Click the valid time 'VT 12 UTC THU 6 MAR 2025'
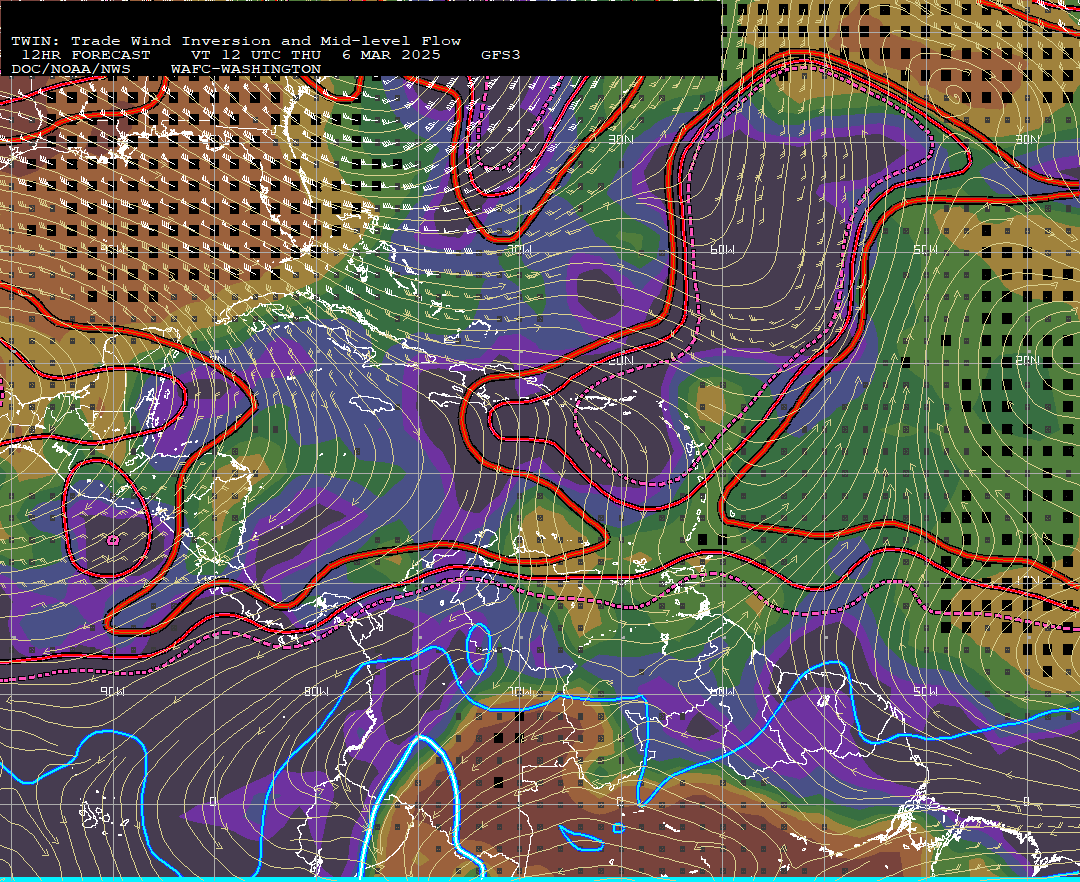Viewport: 1080px width, 882px height. point(315,55)
